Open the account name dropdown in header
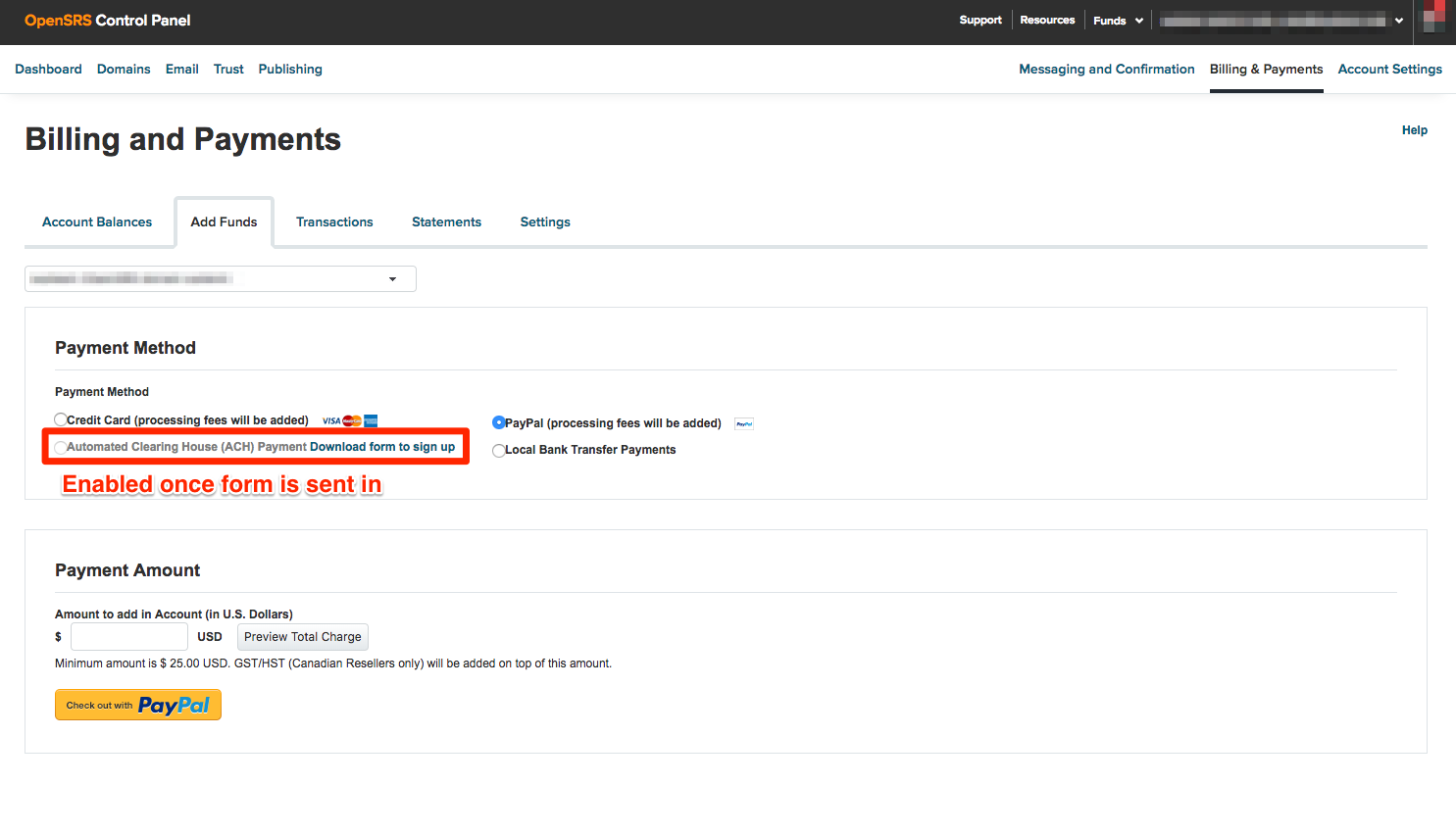The width and height of the screenshot is (1456, 835). point(1282,21)
